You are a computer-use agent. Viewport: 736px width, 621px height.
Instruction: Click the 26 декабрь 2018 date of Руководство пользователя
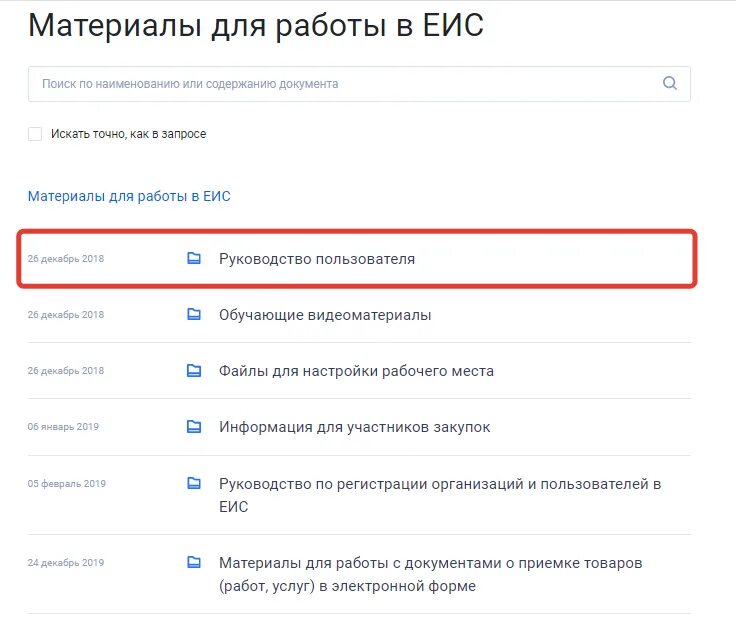[x=66, y=259]
